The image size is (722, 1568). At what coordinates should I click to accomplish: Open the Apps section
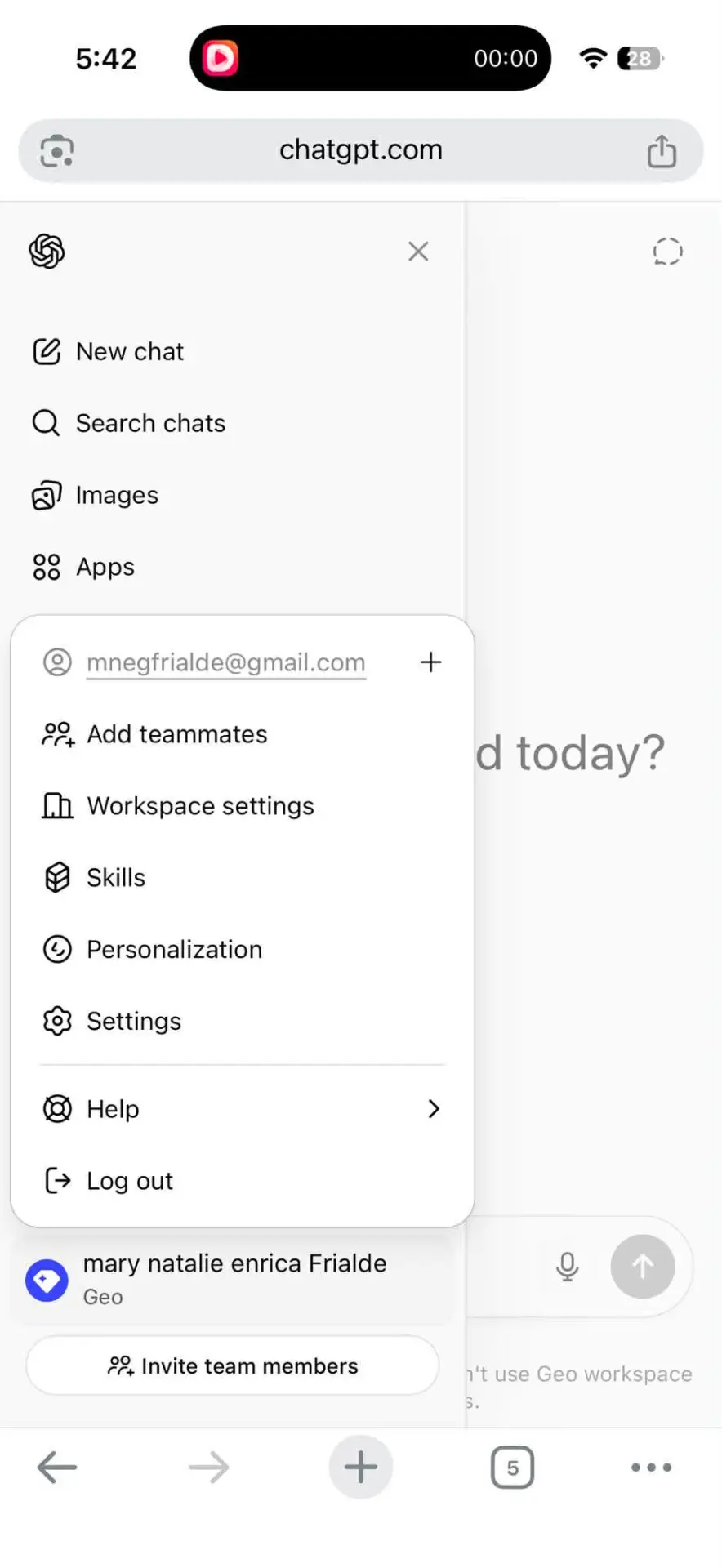[82, 567]
